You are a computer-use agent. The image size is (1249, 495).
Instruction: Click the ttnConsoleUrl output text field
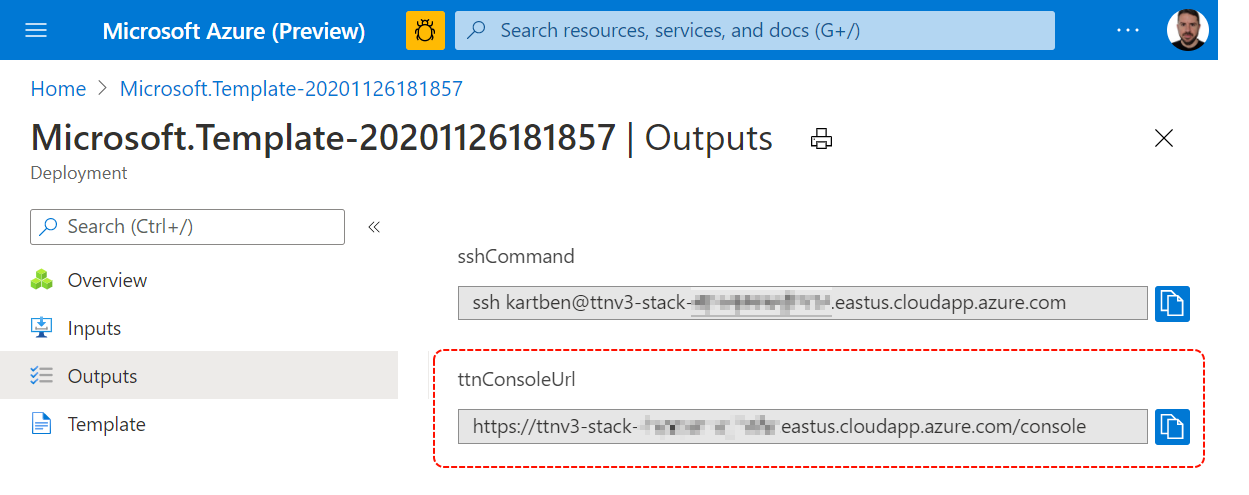pyautogui.click(x=802, y=426)
